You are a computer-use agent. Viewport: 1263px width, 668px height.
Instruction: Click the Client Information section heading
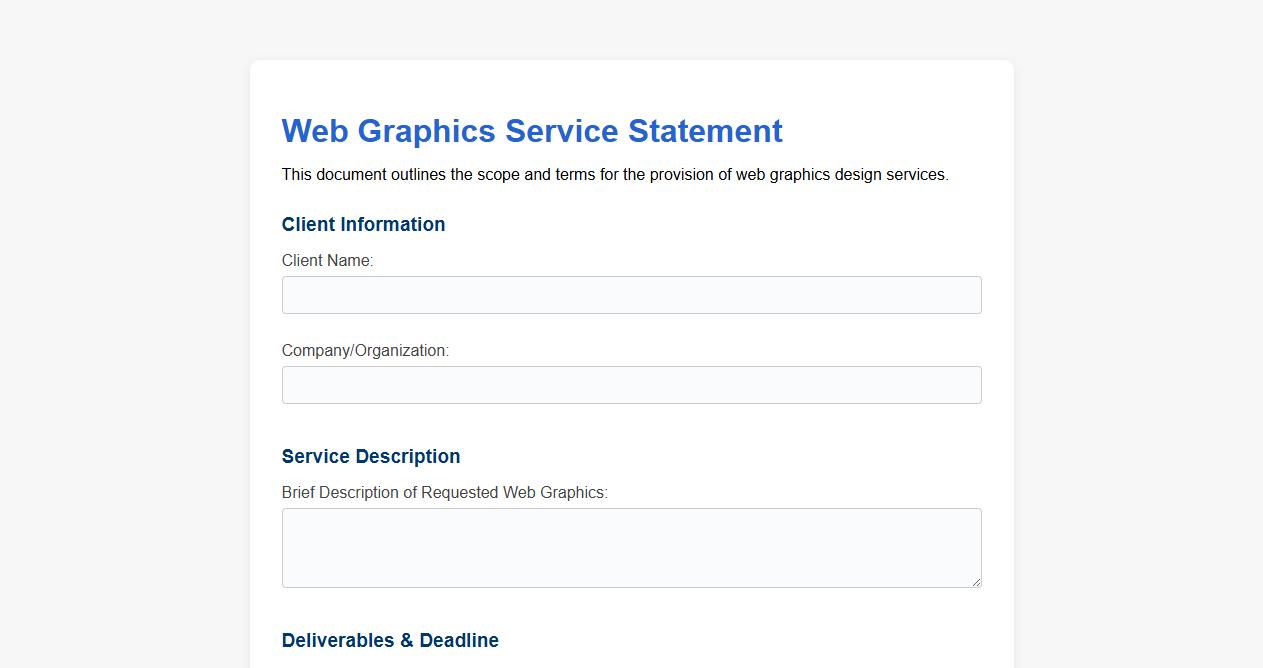363,224
